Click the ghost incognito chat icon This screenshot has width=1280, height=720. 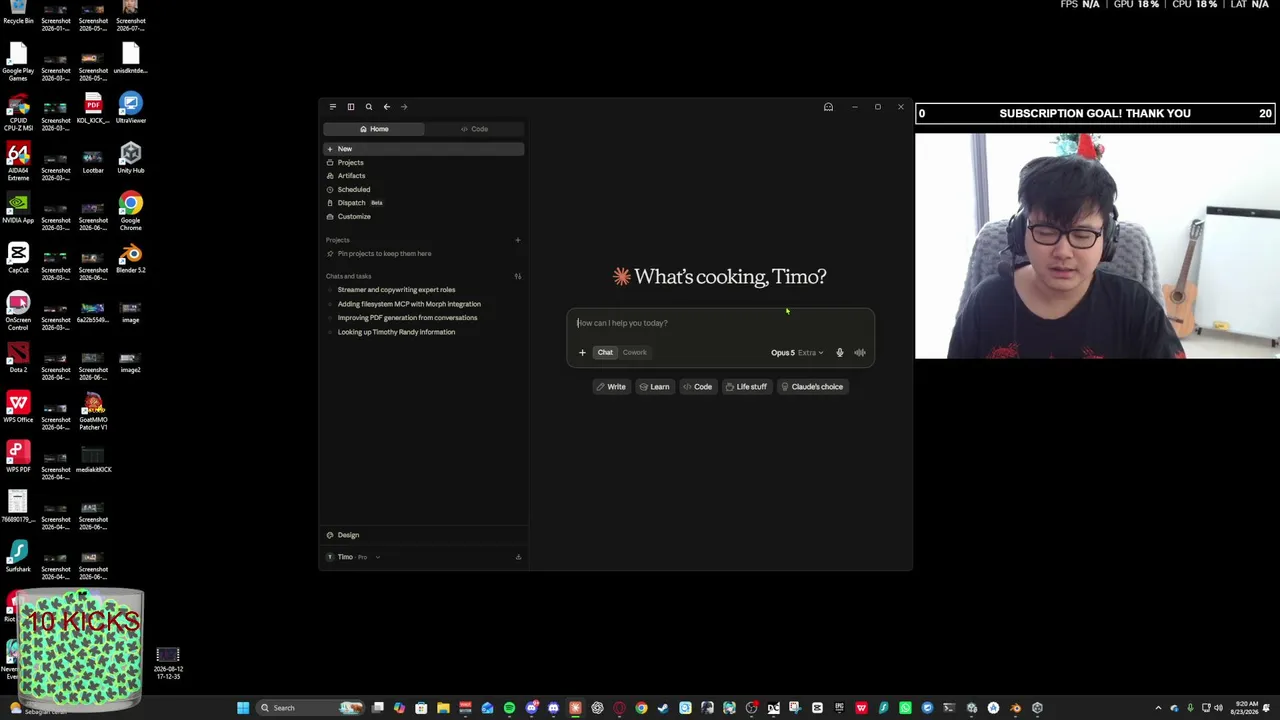(x=828, y=107)
